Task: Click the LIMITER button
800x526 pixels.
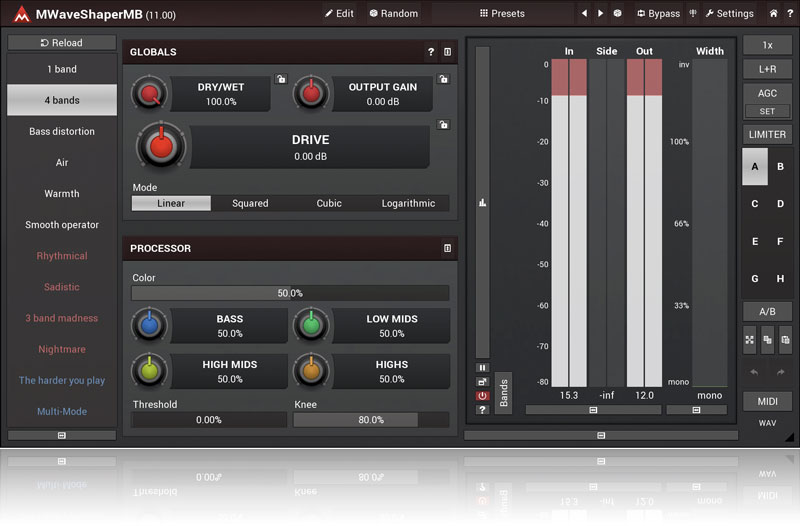Action: 767,135
